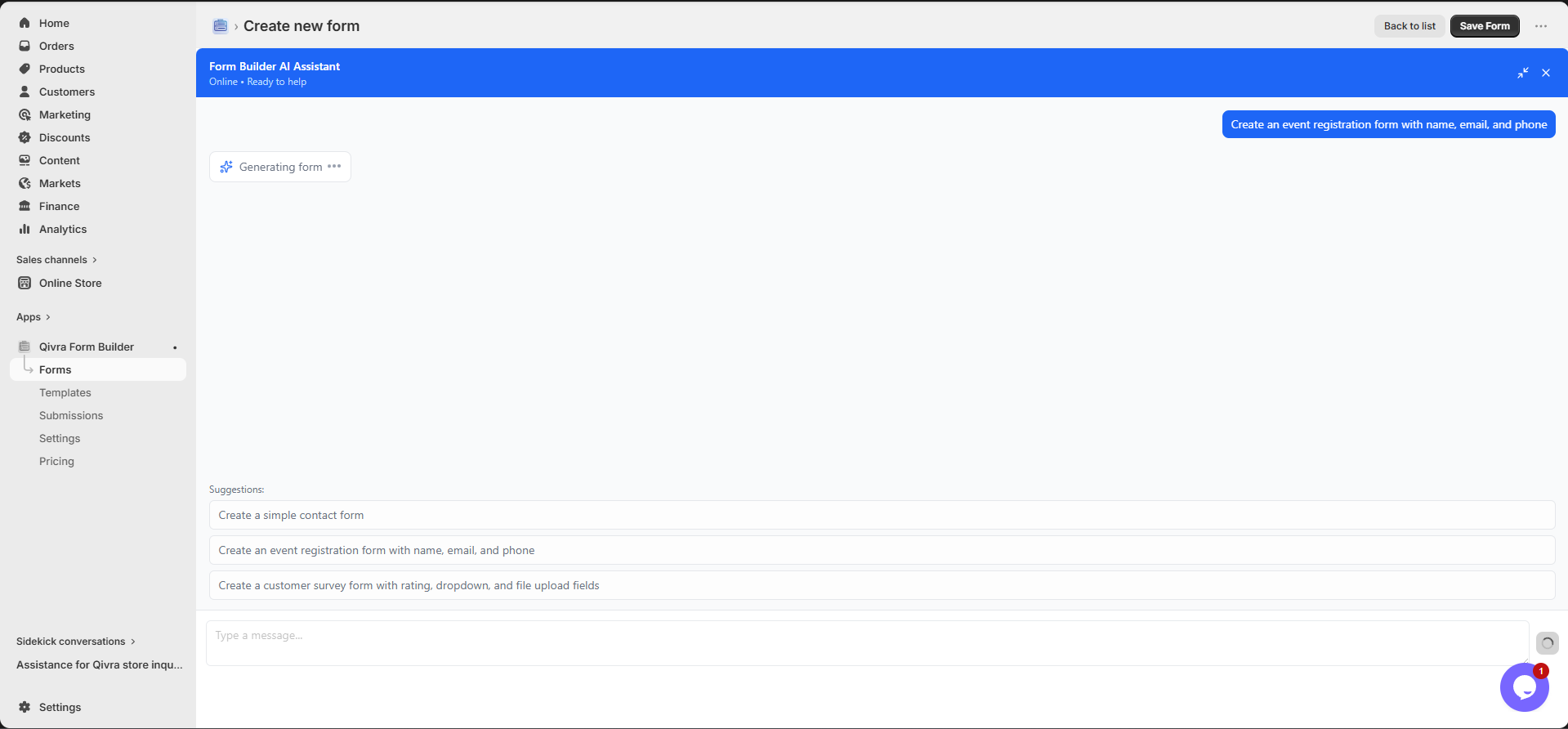Image resolution: width=1568 pixels, height=729 pixels.
Task: Click the Discounts badge icon
Action: 25,137
